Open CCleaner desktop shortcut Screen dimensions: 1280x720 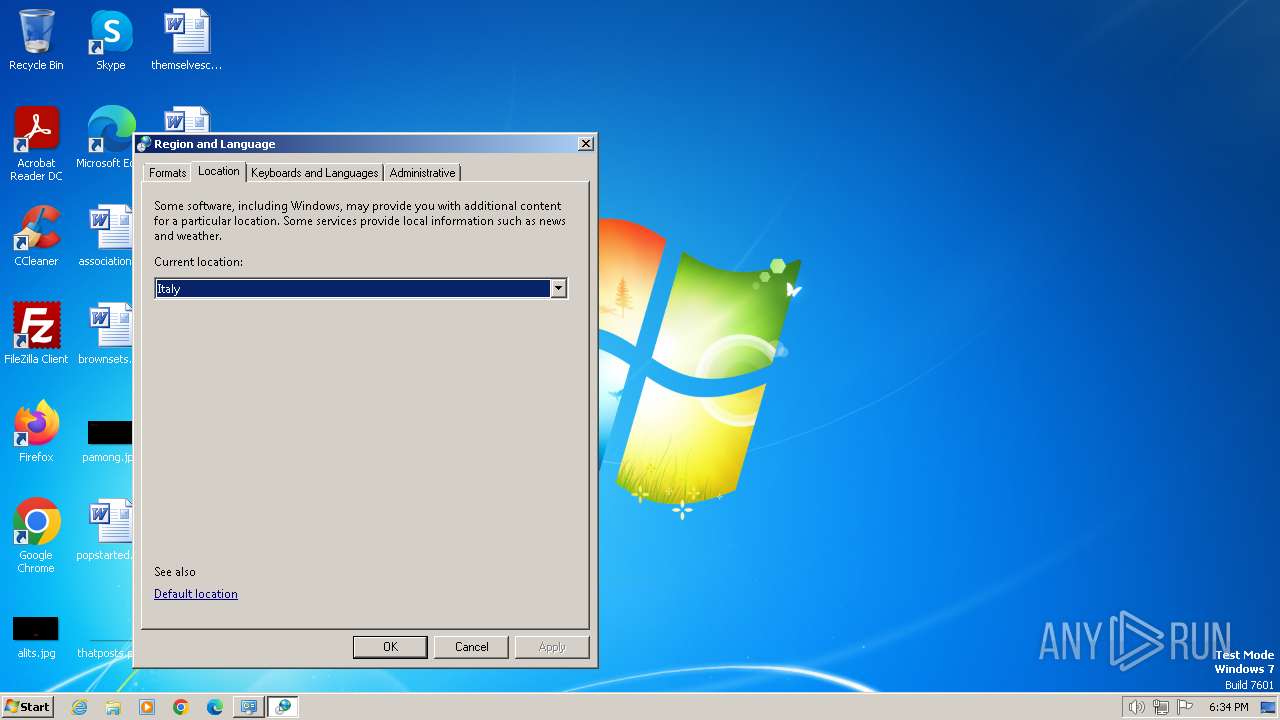pos(36,236)
